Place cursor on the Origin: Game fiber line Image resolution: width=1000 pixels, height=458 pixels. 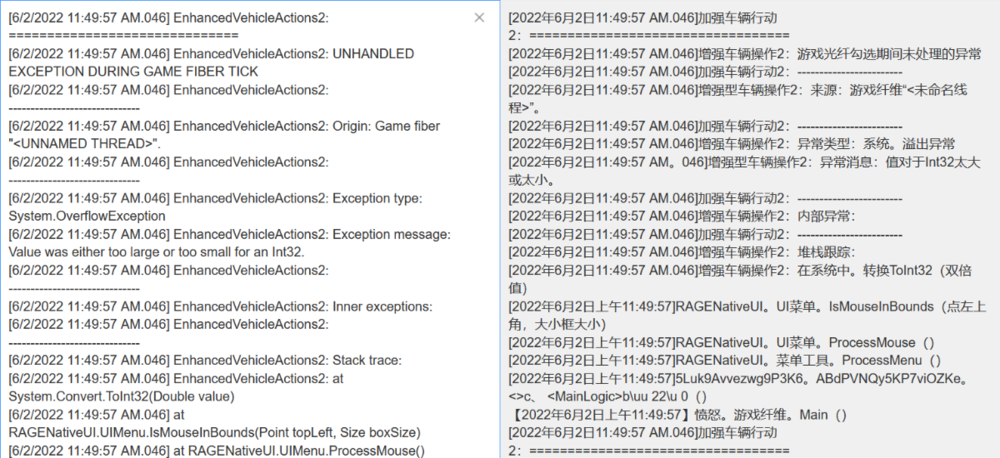(x=224, y=126)
